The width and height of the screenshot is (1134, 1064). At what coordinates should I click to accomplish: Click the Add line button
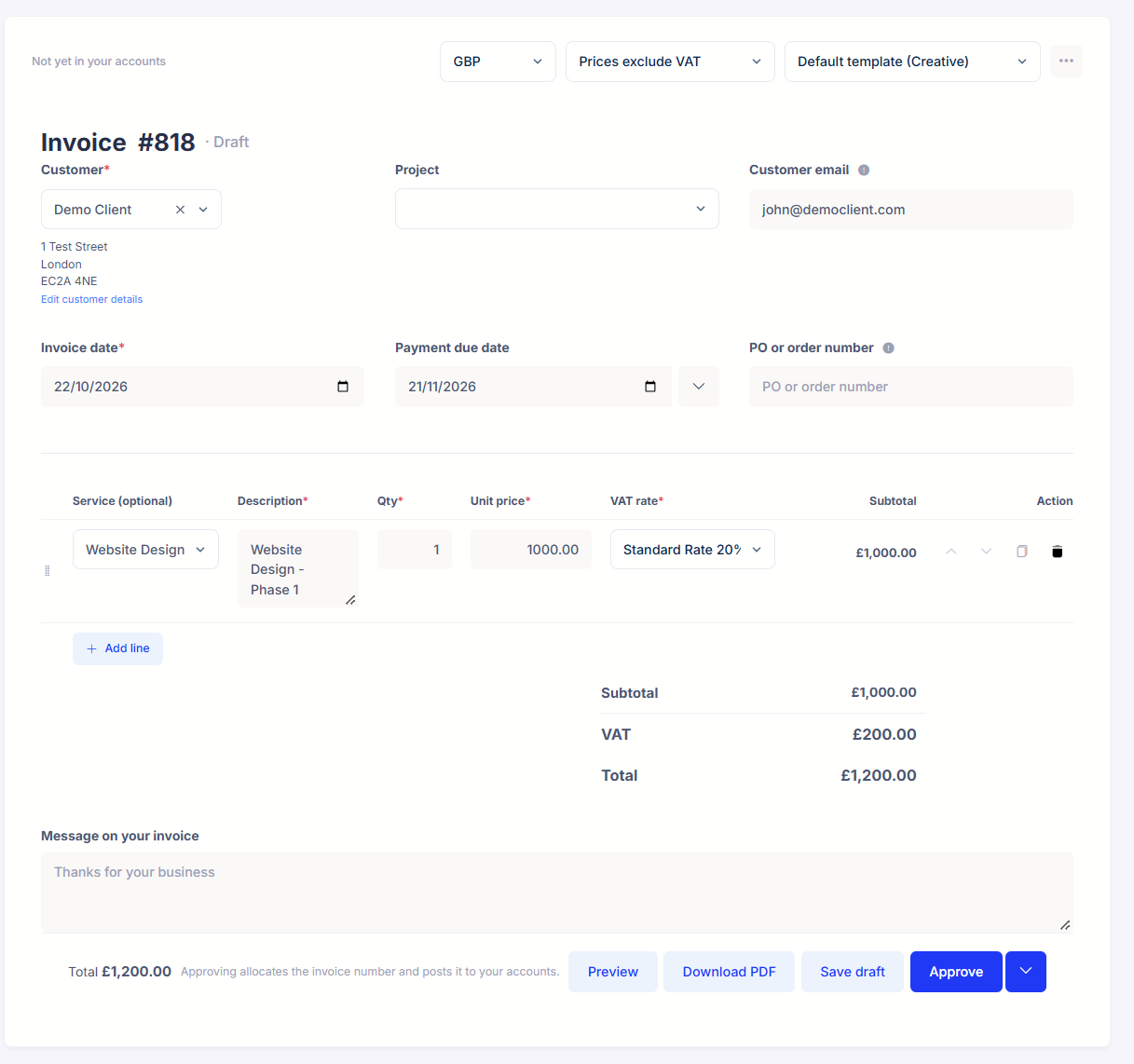pyautogui.click(x=117, y=648)
